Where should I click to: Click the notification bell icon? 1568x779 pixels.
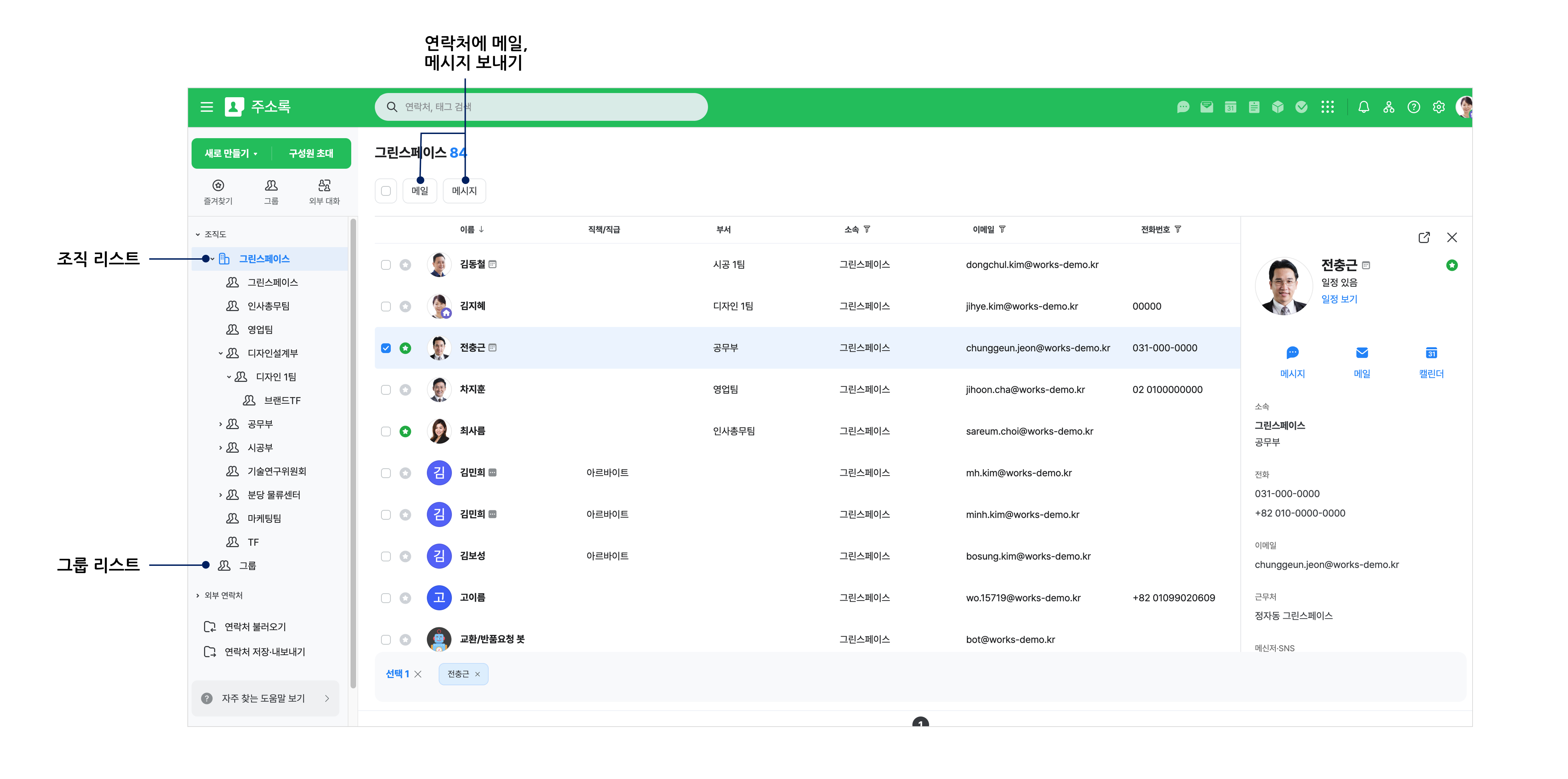(x=1364, y=107)
